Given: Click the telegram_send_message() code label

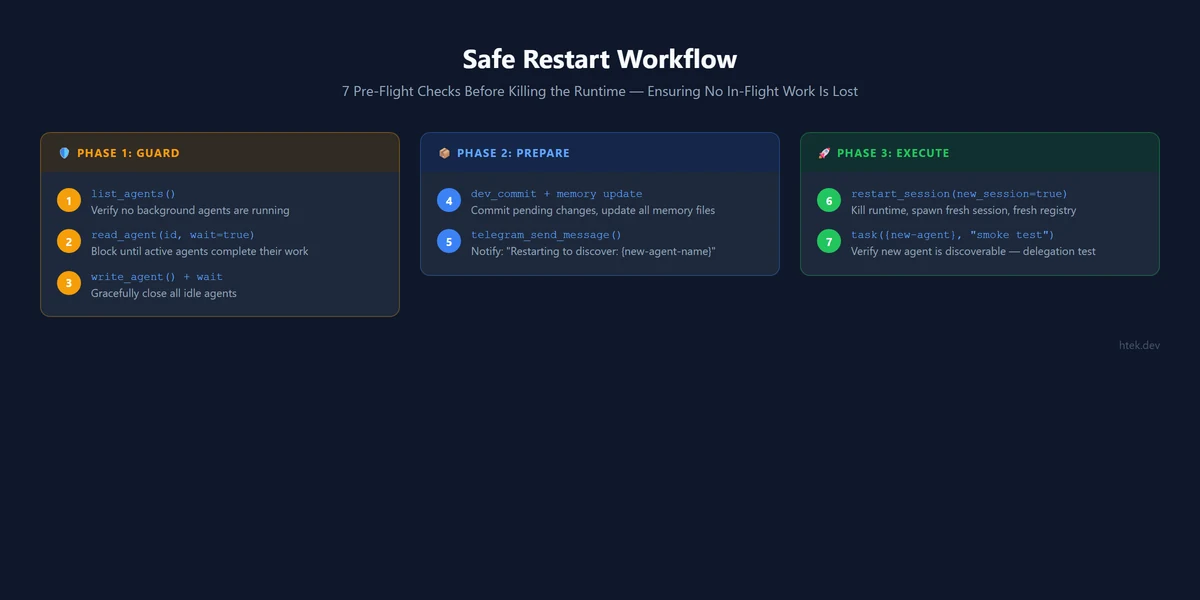Looking at the screenshot, I should [546, 235].
